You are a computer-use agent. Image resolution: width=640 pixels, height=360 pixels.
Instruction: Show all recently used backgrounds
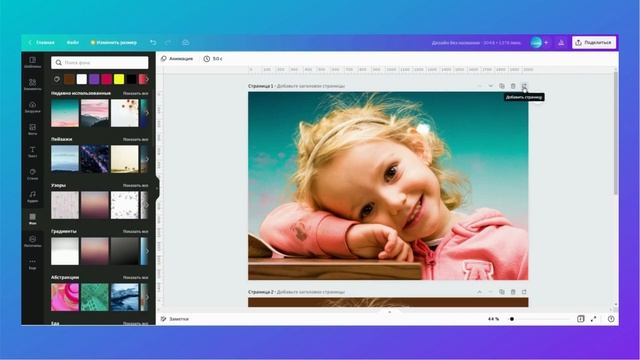[x=136, y=93]
